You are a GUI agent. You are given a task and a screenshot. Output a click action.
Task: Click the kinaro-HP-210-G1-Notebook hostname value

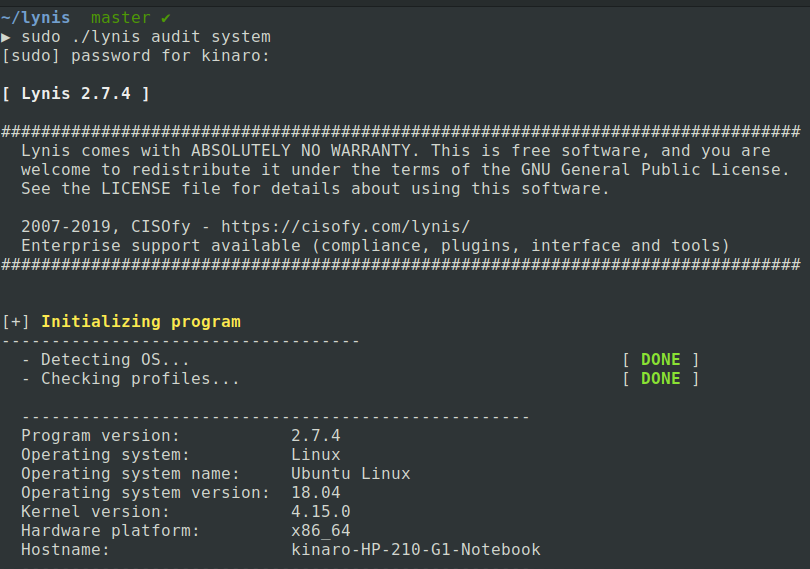tap(415, 550)
